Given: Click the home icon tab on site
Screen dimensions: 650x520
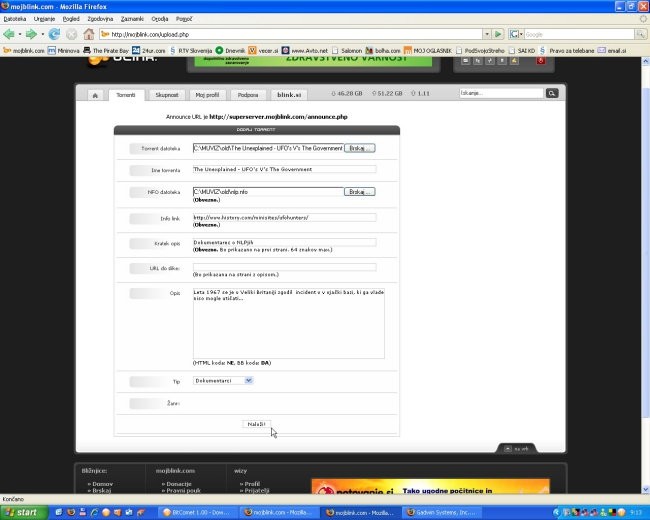Looking at the screenshot, I should [x=95, y=95].
